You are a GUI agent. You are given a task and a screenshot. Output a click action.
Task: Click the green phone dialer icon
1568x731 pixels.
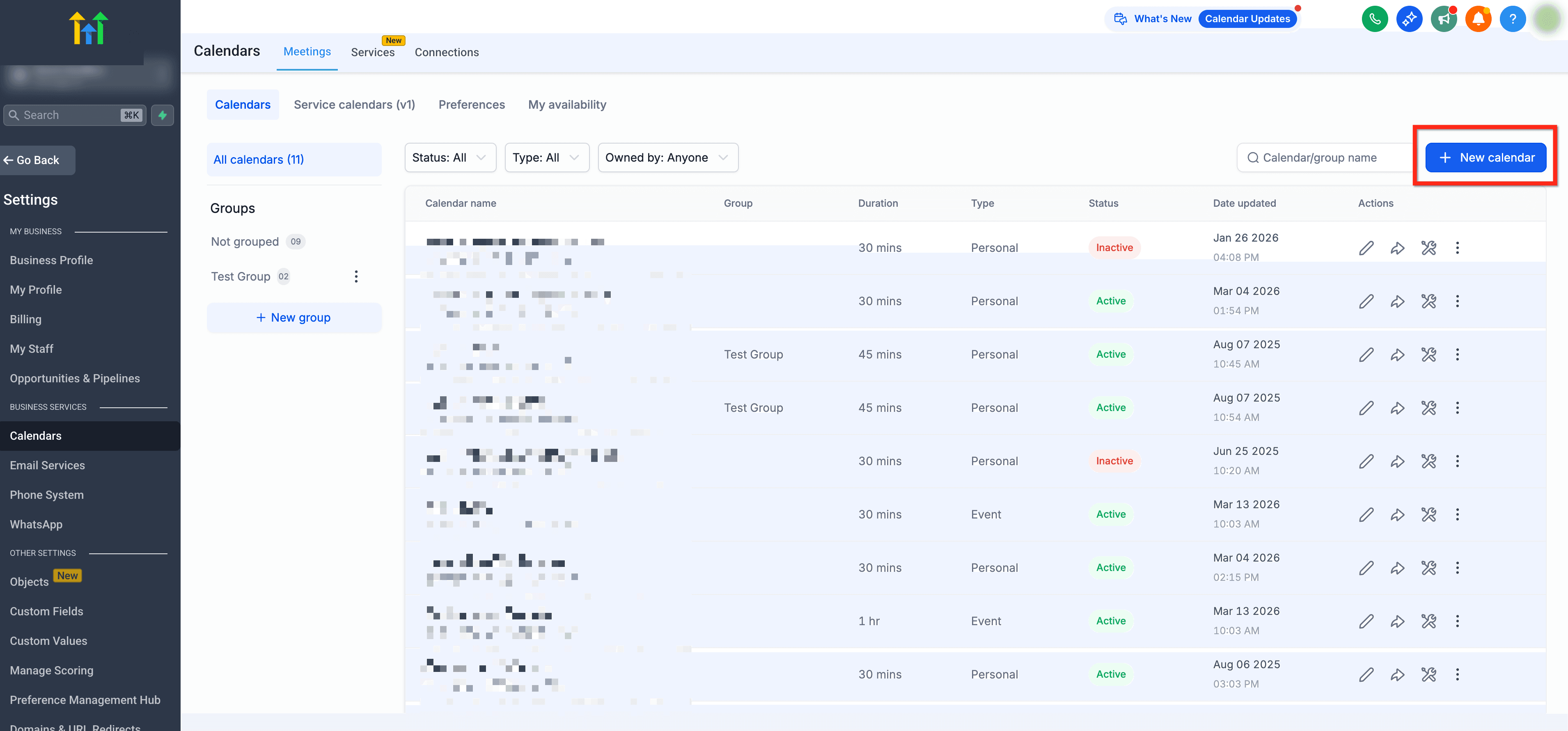click(1374, 18)
